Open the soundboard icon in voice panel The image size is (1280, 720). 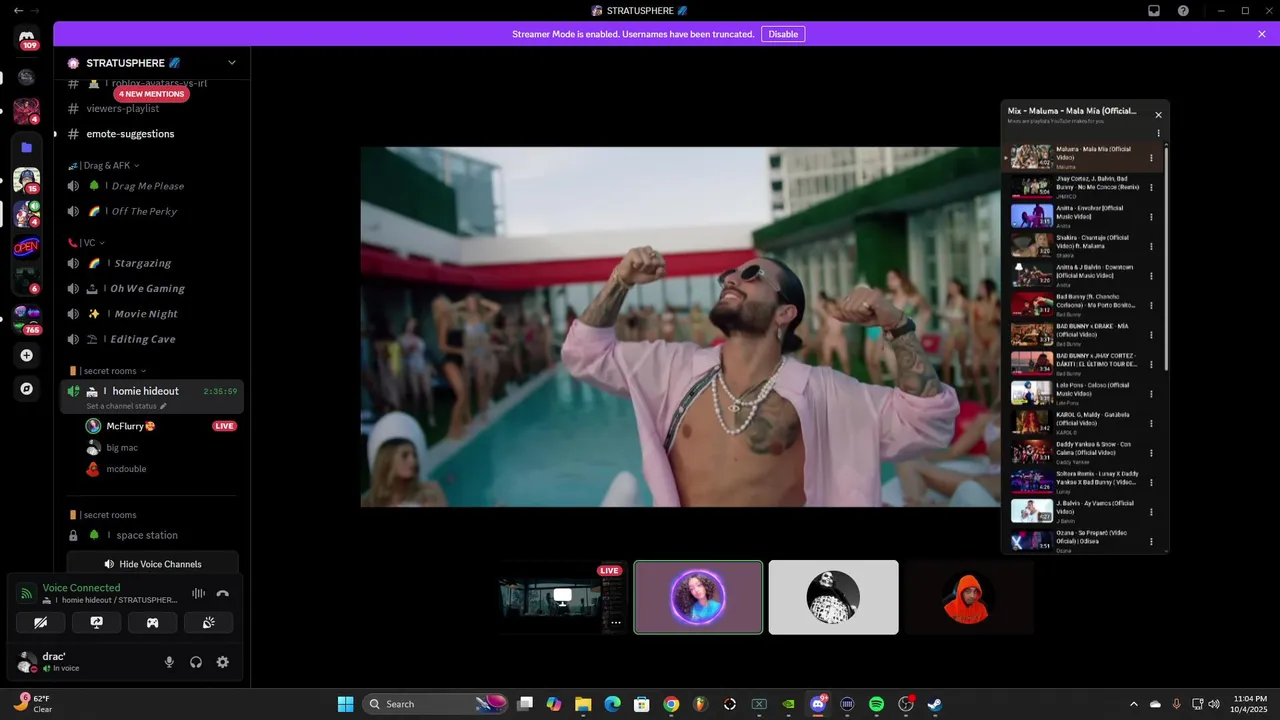click(209, 622)
